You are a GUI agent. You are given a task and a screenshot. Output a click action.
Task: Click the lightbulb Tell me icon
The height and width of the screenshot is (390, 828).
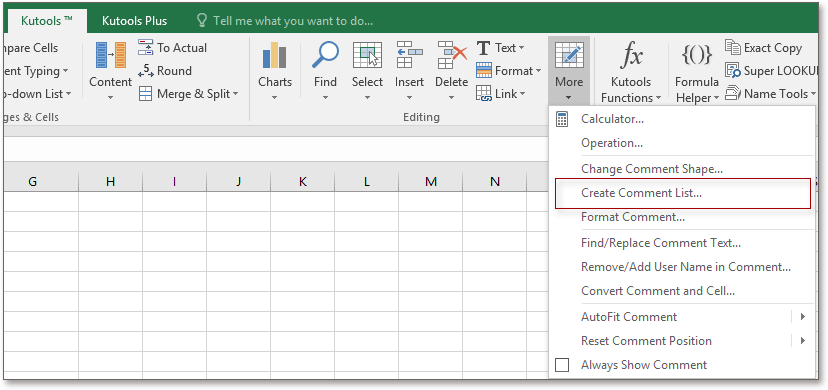pos(201,21)
